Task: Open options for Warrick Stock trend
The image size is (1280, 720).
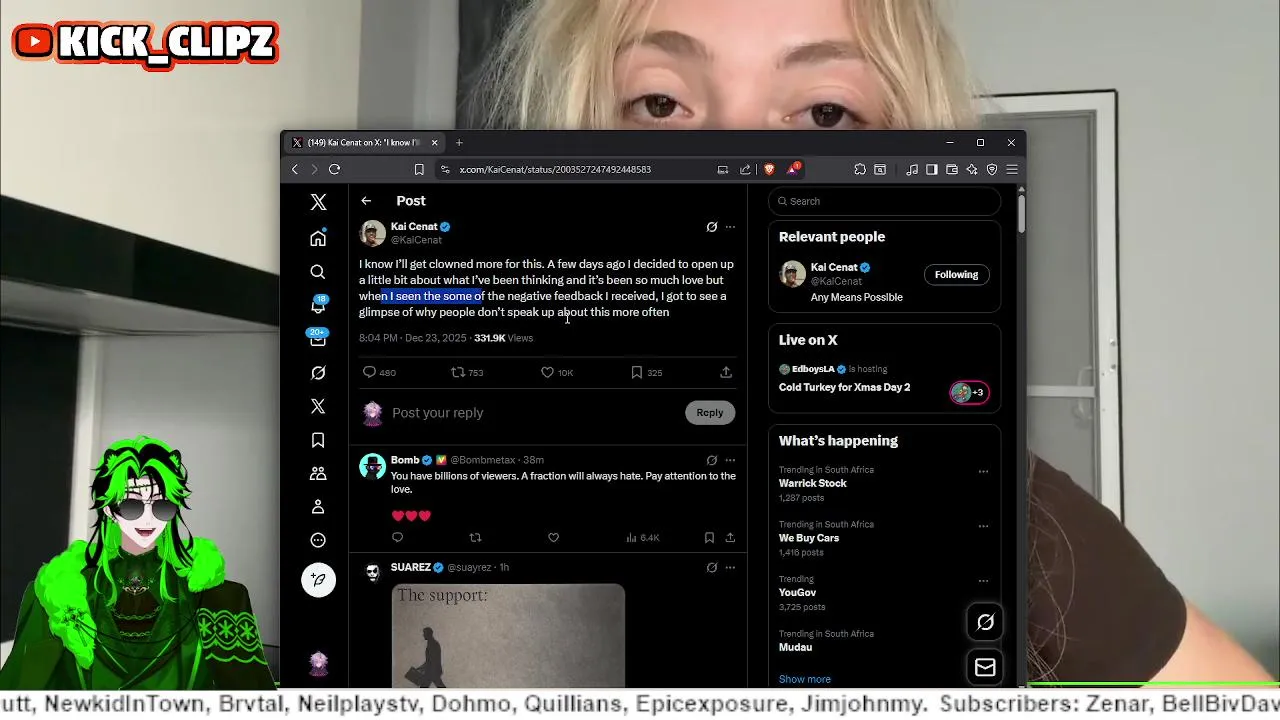Action: pyautogui.click(x=983, y=471)
